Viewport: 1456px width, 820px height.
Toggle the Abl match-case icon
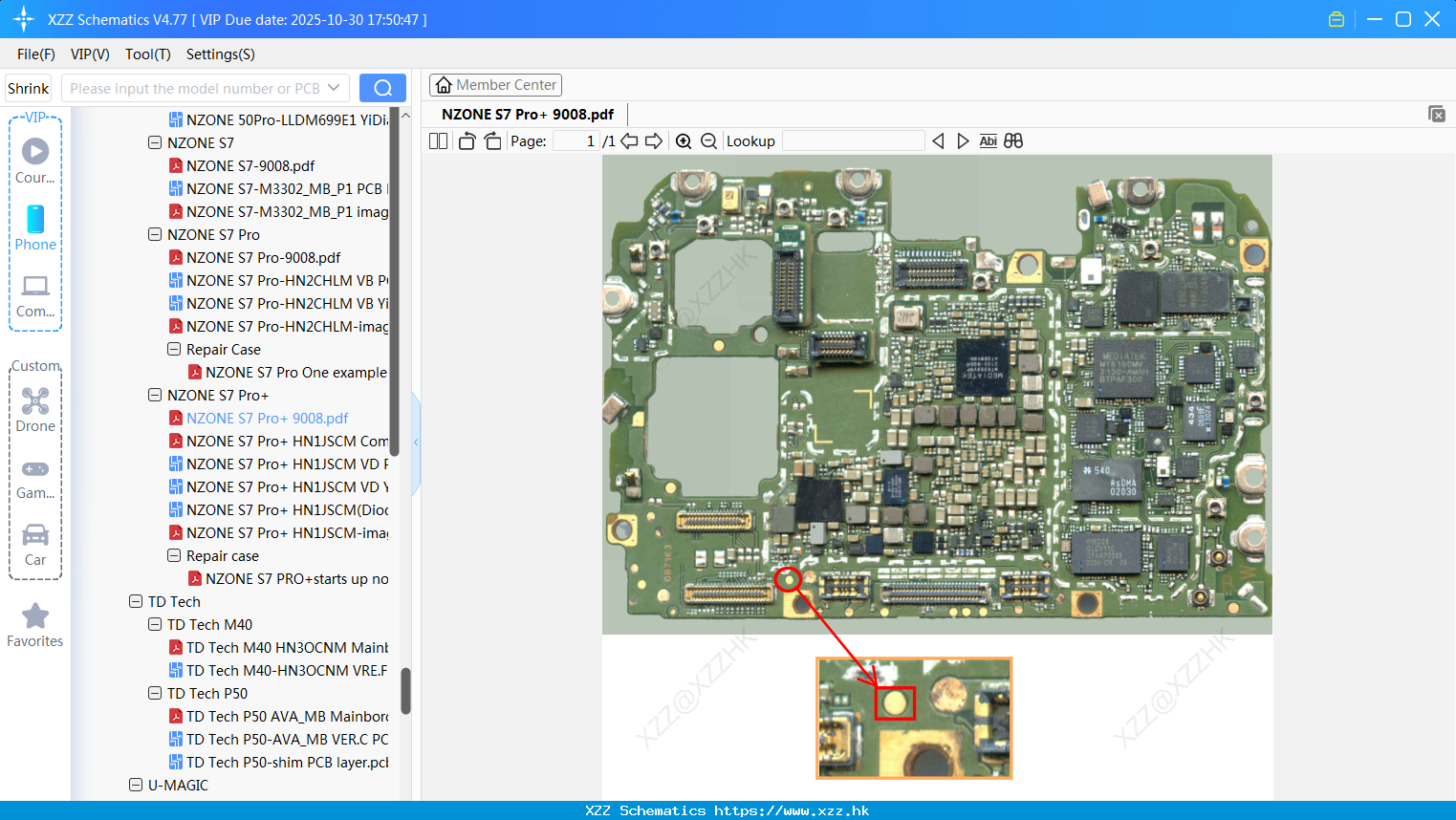989,141
